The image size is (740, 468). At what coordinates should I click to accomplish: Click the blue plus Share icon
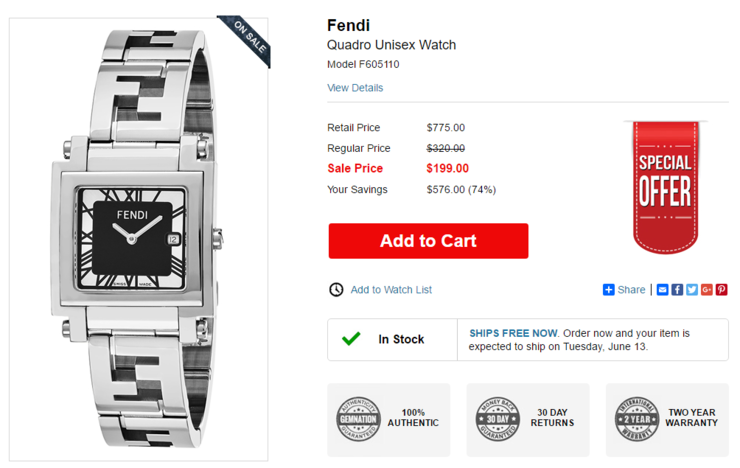click(608, 290)
